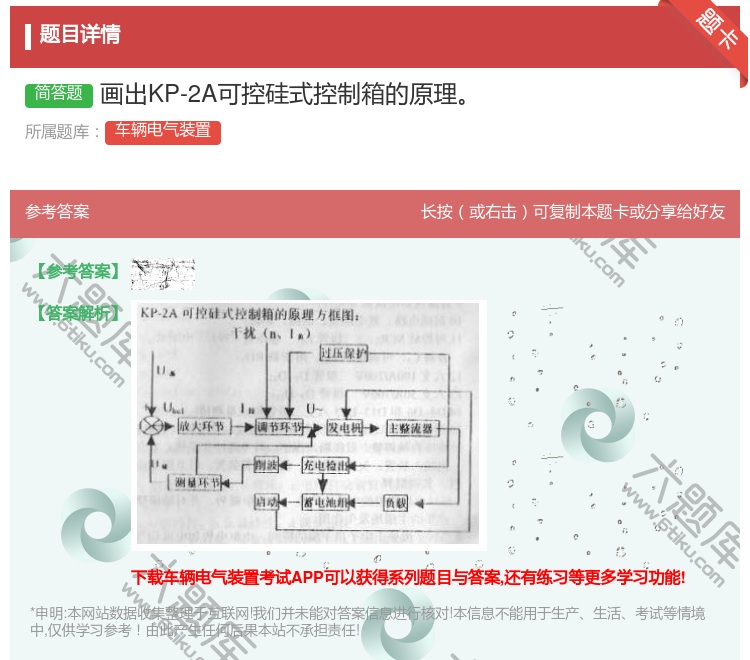Open the small reference answer image

point(163,274)
